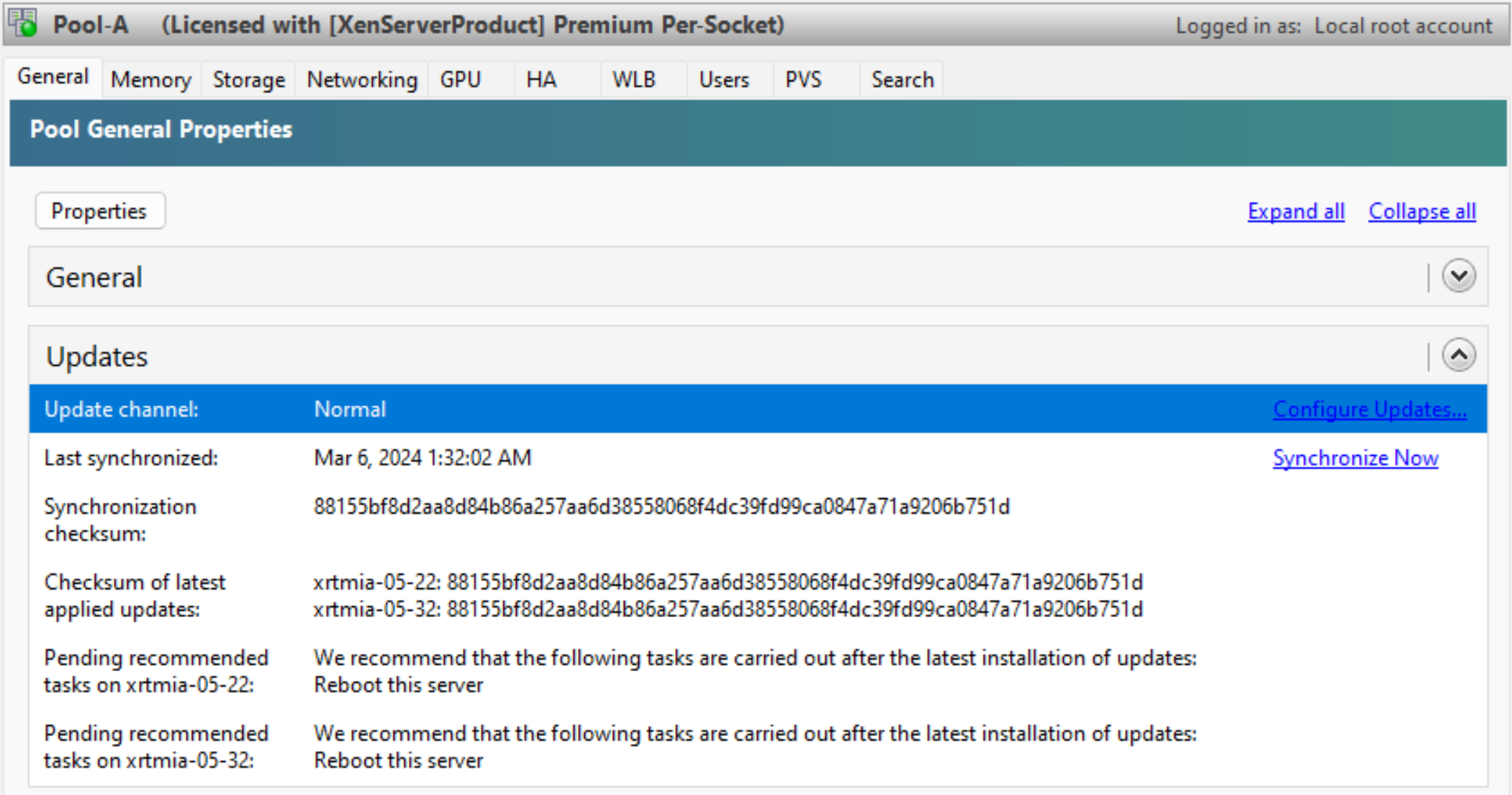Viewport: 1512px width, 795px height.
Task: Collapse the Updates section chevron
Action: click(1459, 356)
